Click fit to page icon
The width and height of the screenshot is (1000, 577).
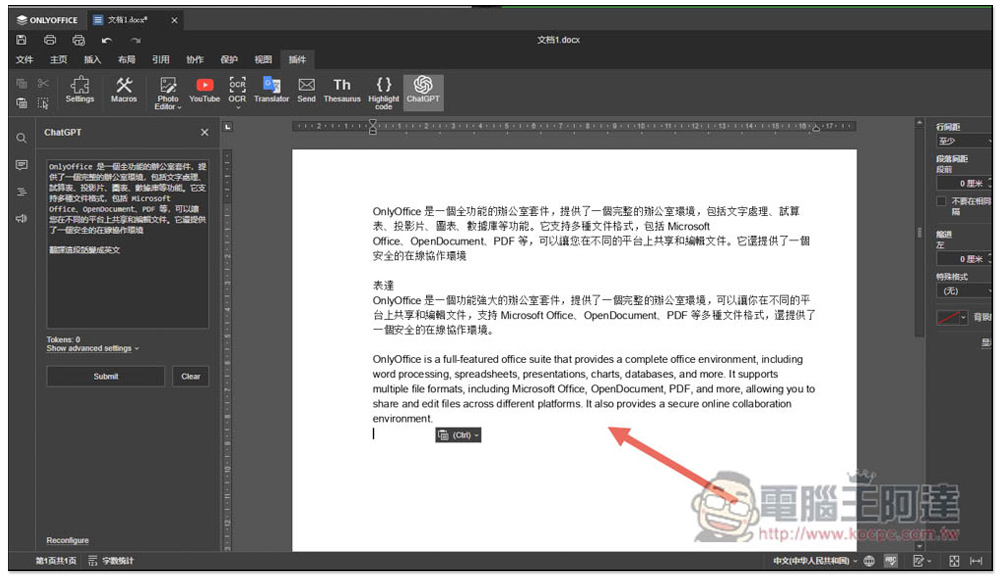tap(954, 561)
